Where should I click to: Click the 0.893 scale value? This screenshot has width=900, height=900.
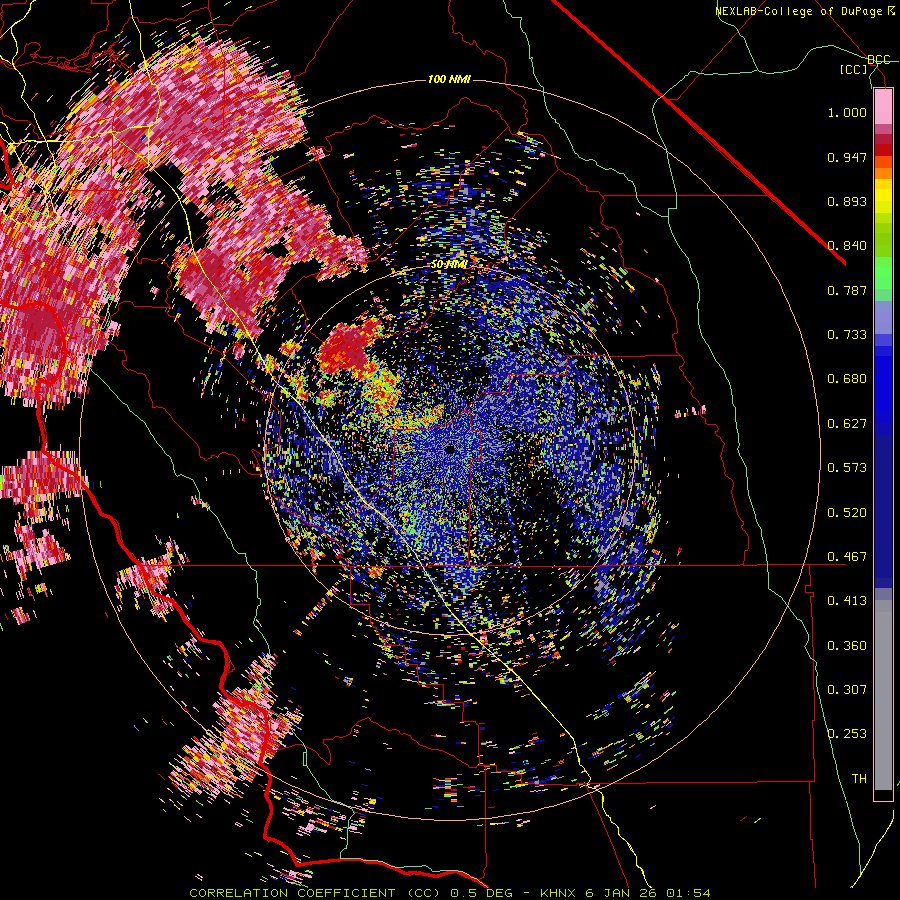coord(847,201)
